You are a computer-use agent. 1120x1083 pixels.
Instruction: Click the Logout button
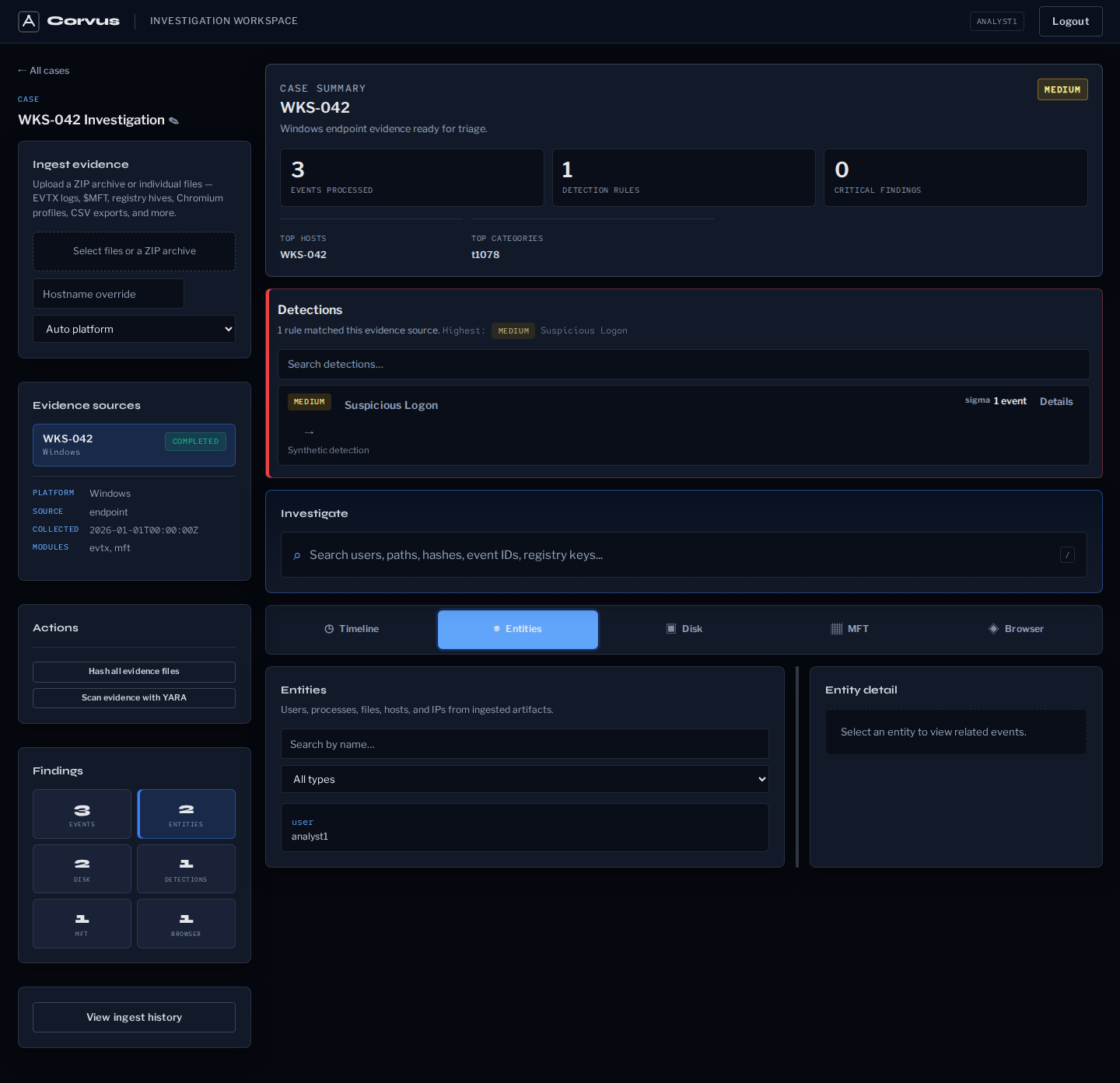click(1071, 21)
